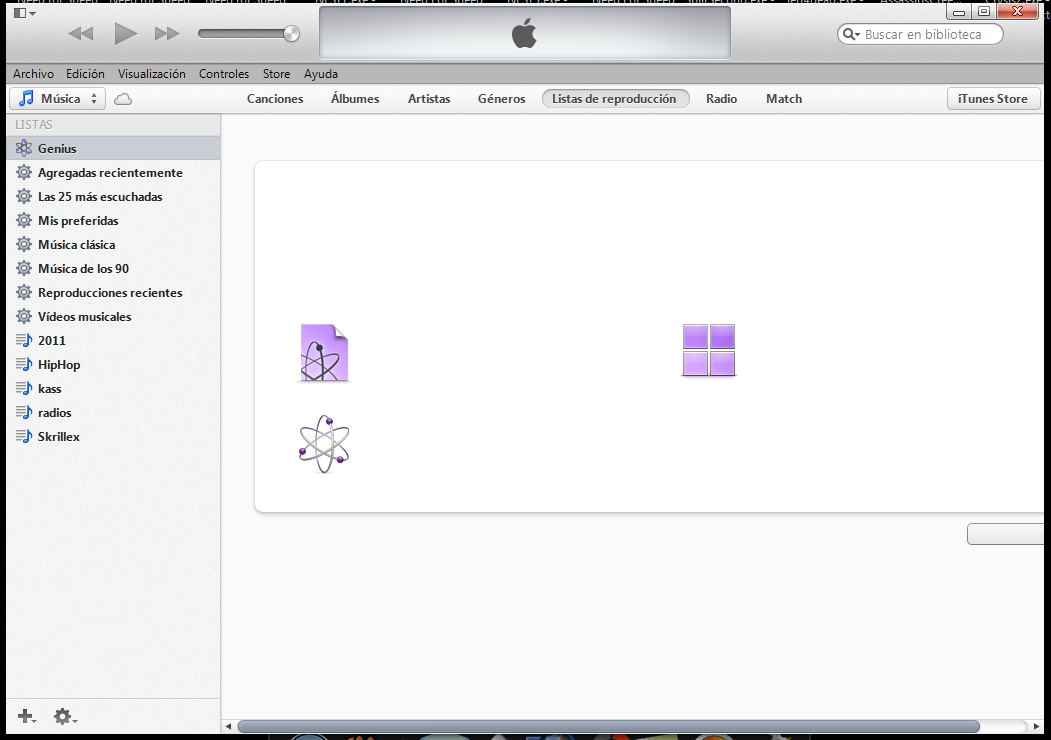Click the blue music note icon on Música selector

pyautogui.click(x=26, y=99)
